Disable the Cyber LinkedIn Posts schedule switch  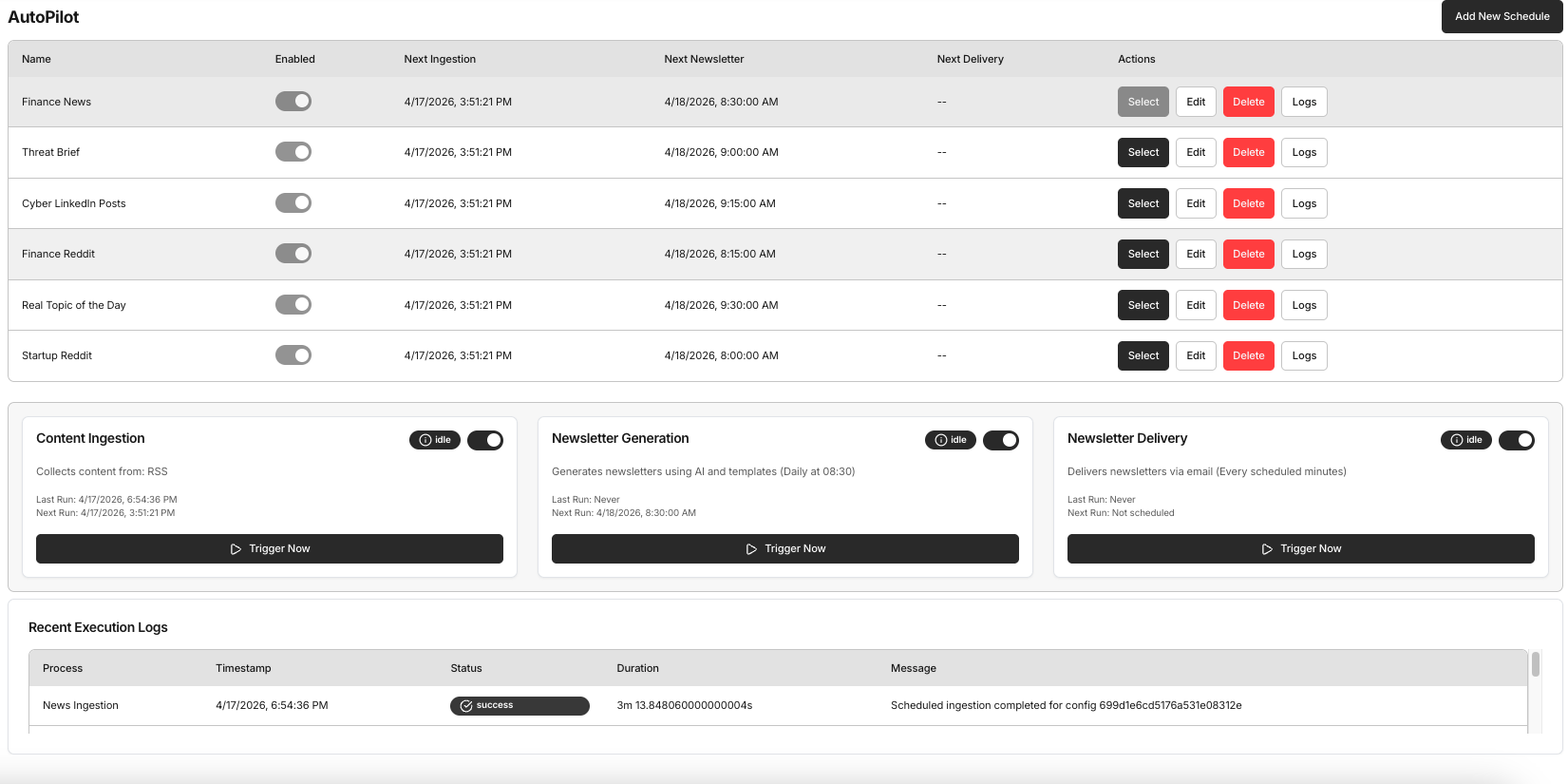(293, 203)
